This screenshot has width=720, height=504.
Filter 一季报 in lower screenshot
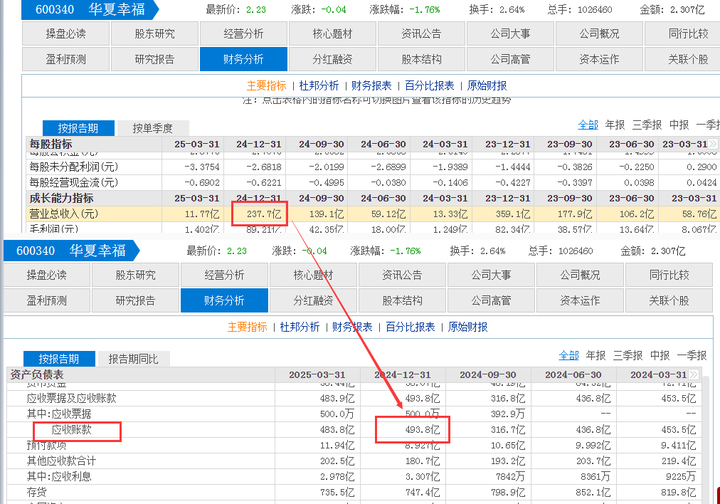tap(692, 355)
